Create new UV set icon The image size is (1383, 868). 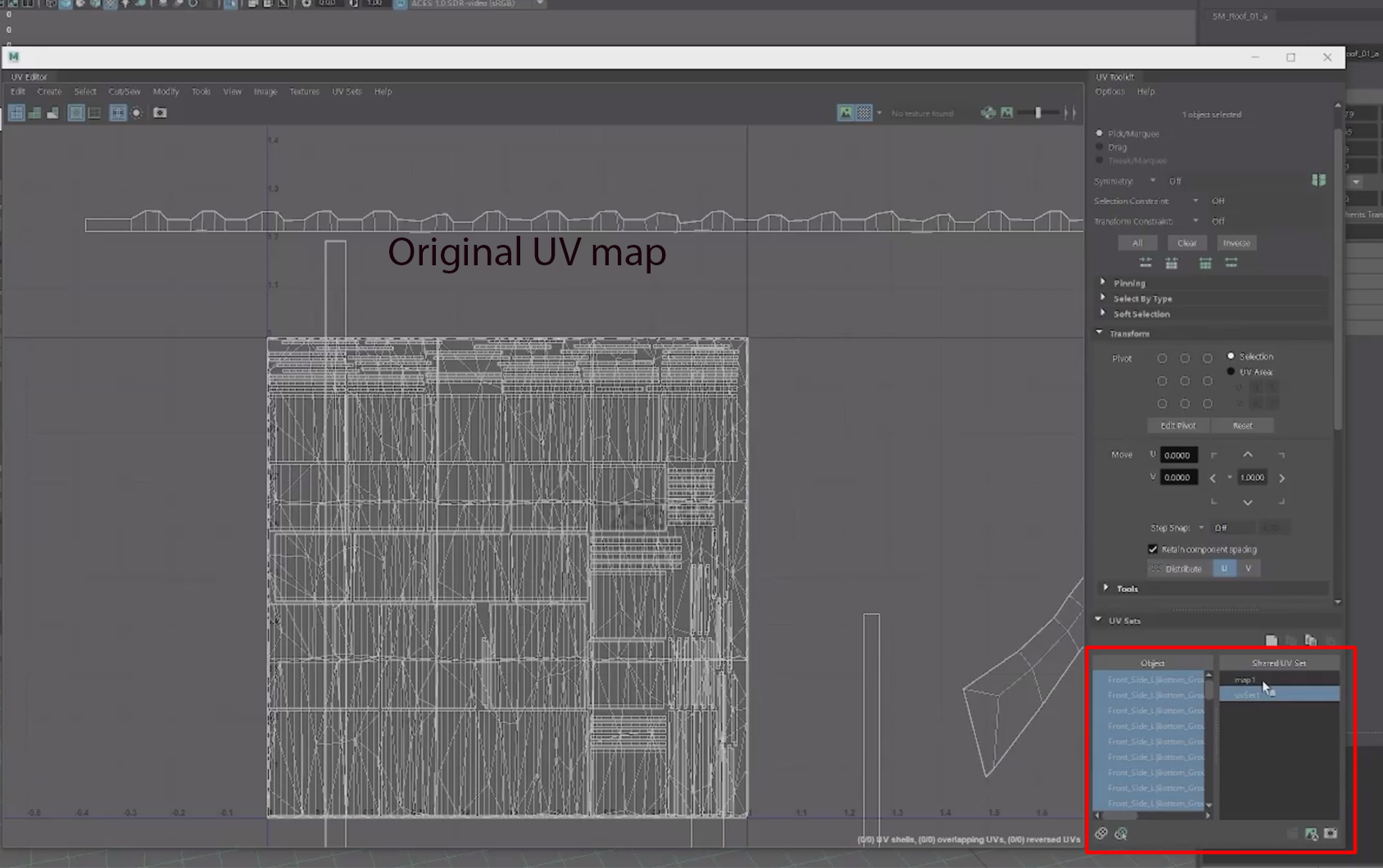click(1271, 640)
